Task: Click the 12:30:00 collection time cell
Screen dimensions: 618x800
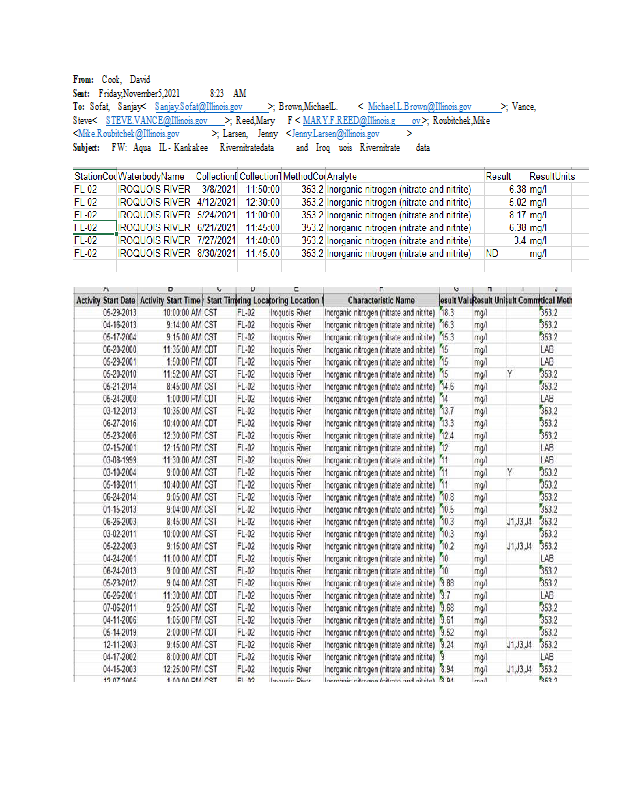Action: [x=260, y=202]
